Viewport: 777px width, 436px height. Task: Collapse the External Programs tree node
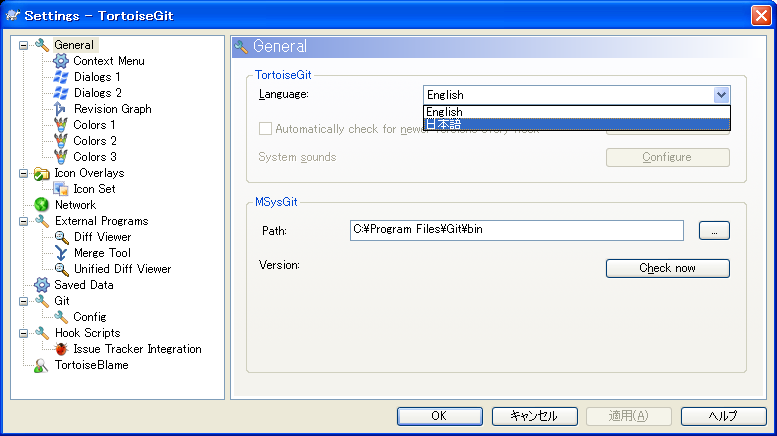[23, 221]
